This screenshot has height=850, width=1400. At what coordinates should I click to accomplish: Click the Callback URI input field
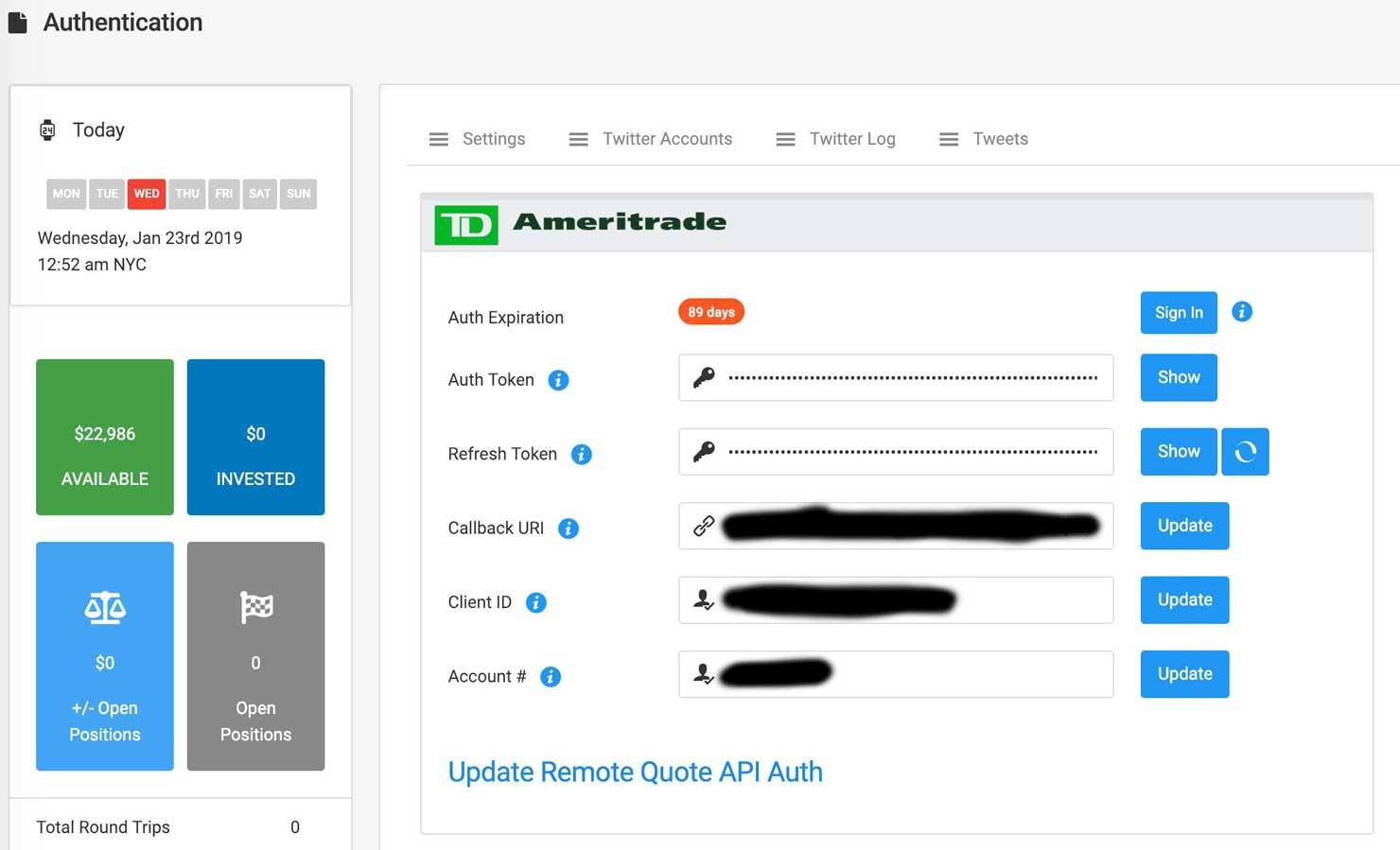pyautogui.click(x=896, y=526)
